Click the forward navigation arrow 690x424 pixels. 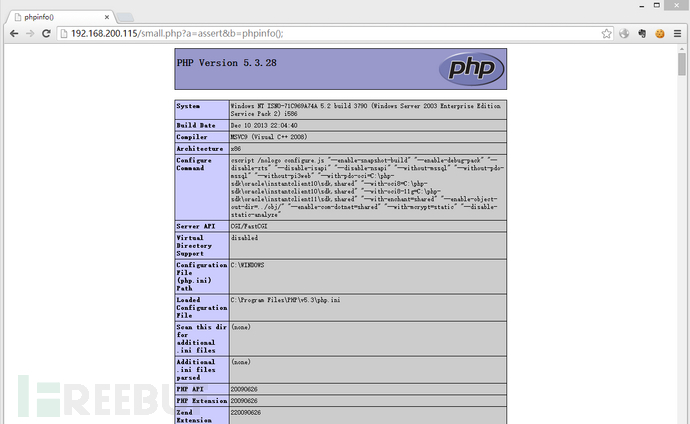[30, 33]
